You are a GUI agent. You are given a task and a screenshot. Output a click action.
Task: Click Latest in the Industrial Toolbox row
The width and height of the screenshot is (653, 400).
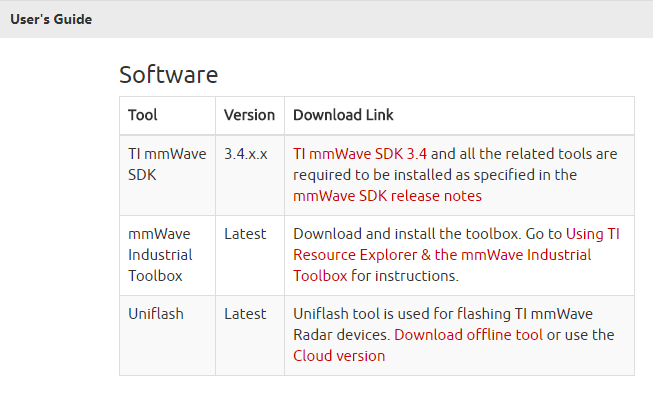pos(245,234)
